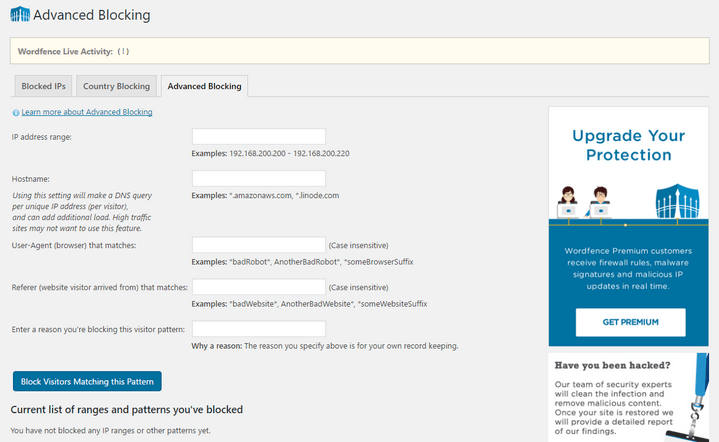719x442 pixels.
Task: Click the Wordfence Live Activity status bar
Action: [360, 51]
